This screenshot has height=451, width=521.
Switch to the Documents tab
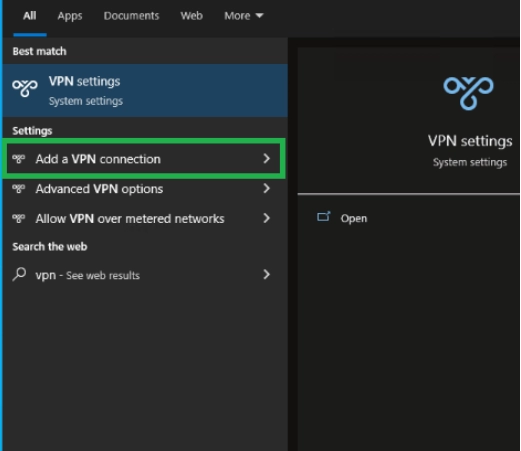(x=131, y=16)
